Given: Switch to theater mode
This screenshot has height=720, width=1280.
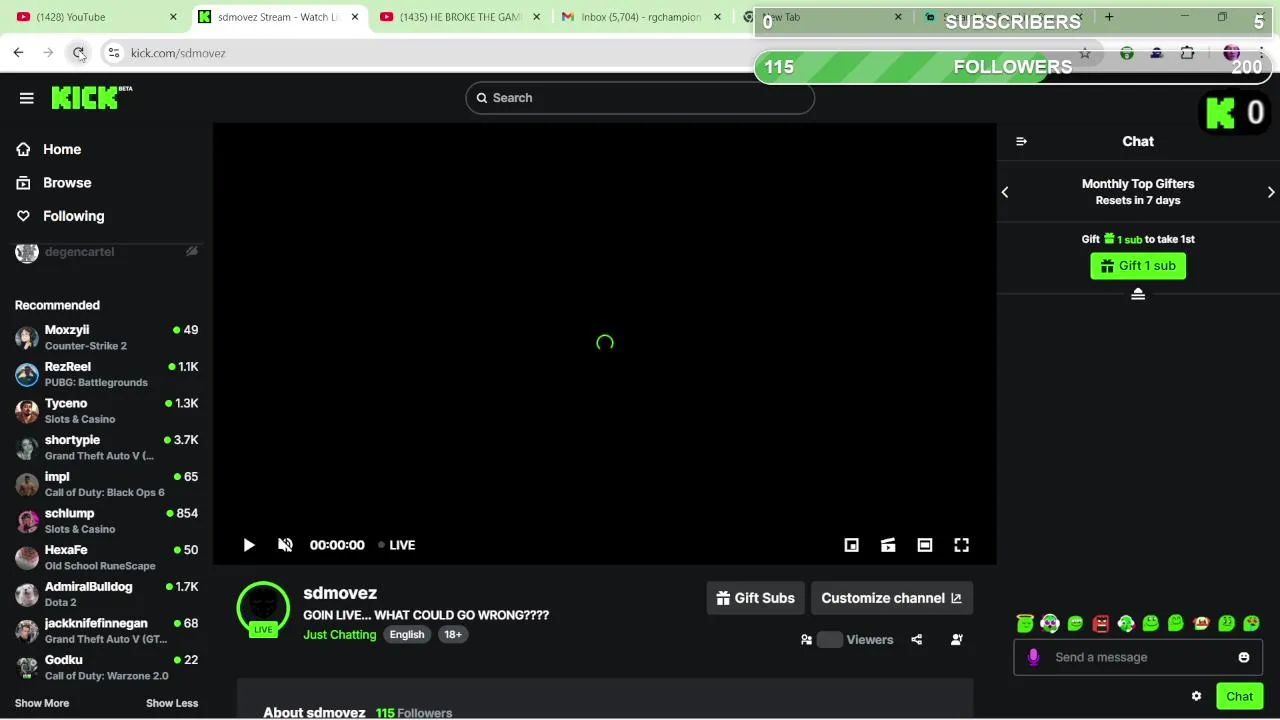Looking at the screenshot, I should (925, 545).
